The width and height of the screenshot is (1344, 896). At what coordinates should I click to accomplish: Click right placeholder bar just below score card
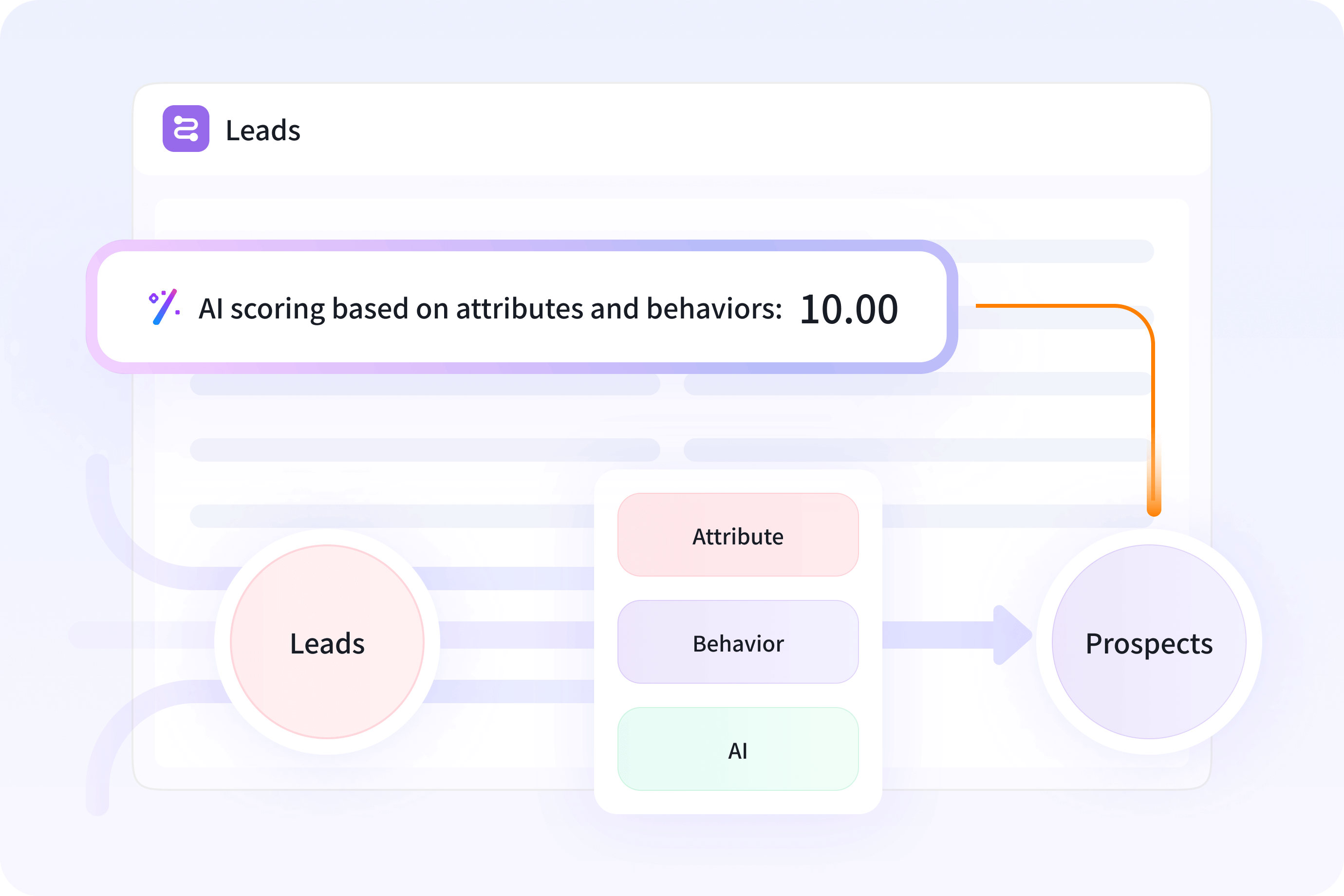pos(916,385)
